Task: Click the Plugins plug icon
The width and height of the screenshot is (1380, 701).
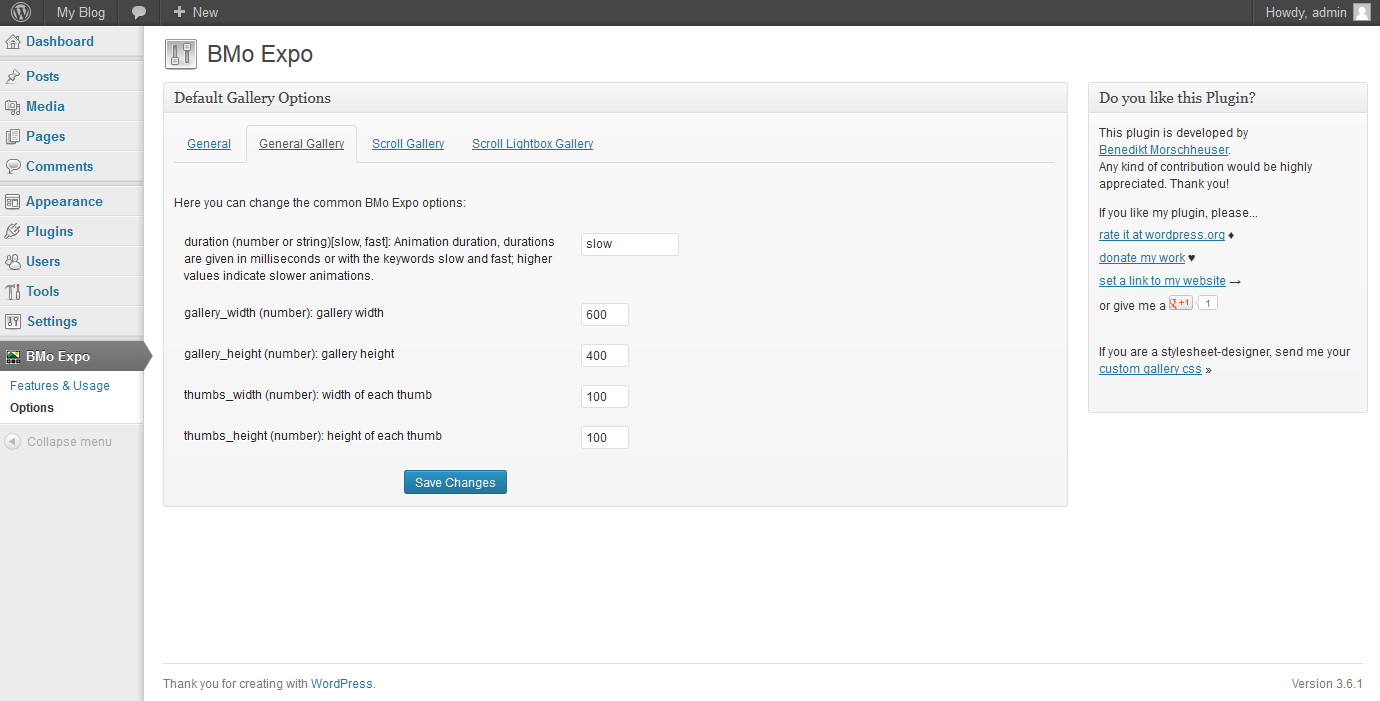Action: (13, 231)
